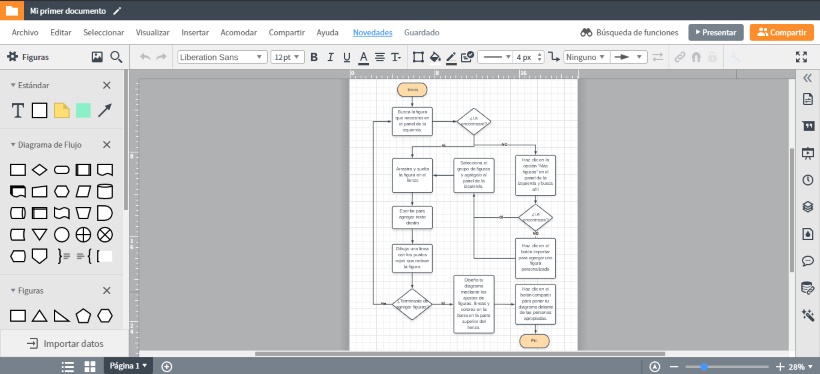Collapse the Estándar shapes section
Screen dimensions: 820x374
click(x=30, y=85)
